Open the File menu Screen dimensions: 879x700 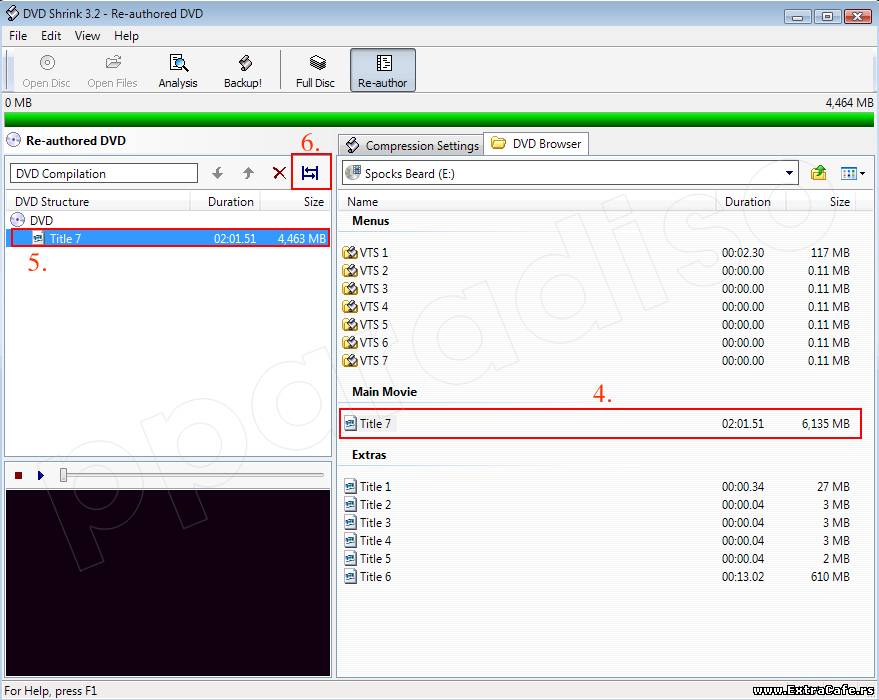(18, 36)
